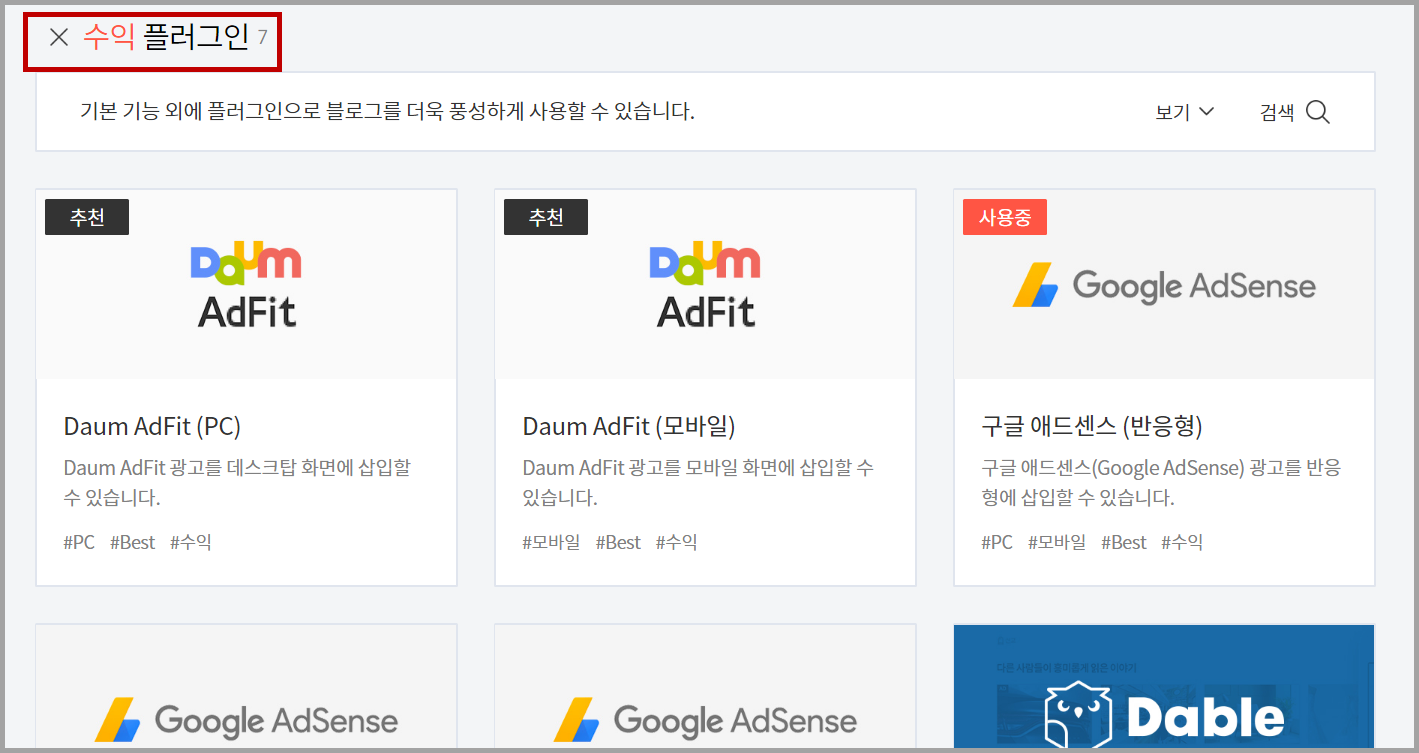Open the 구글 애드센스 (반응형) plugin title
Screen dimensions: 1419x753
tap(1092, 426)
